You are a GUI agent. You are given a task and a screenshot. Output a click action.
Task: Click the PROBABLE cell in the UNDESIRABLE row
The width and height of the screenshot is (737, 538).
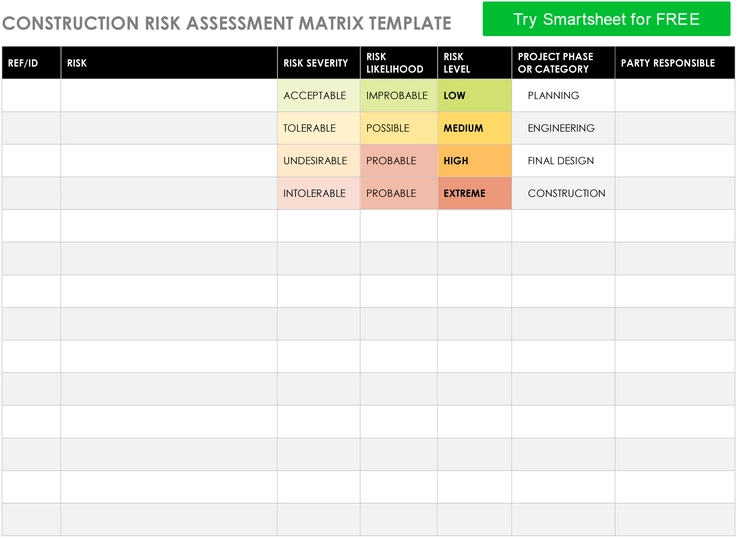point(399,161)
